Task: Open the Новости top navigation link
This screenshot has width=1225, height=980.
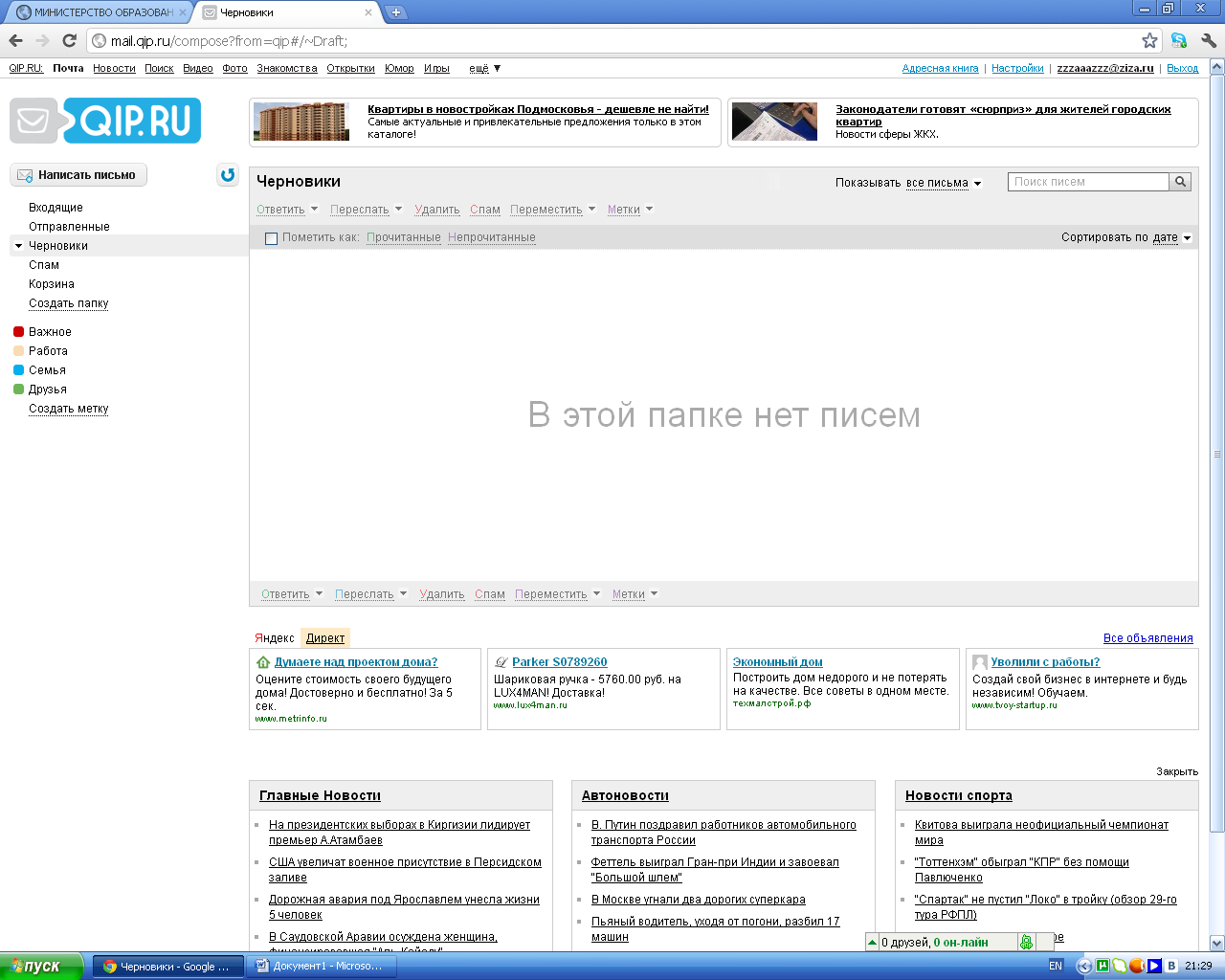Action: pyautogui.click(x=114, y=68)
